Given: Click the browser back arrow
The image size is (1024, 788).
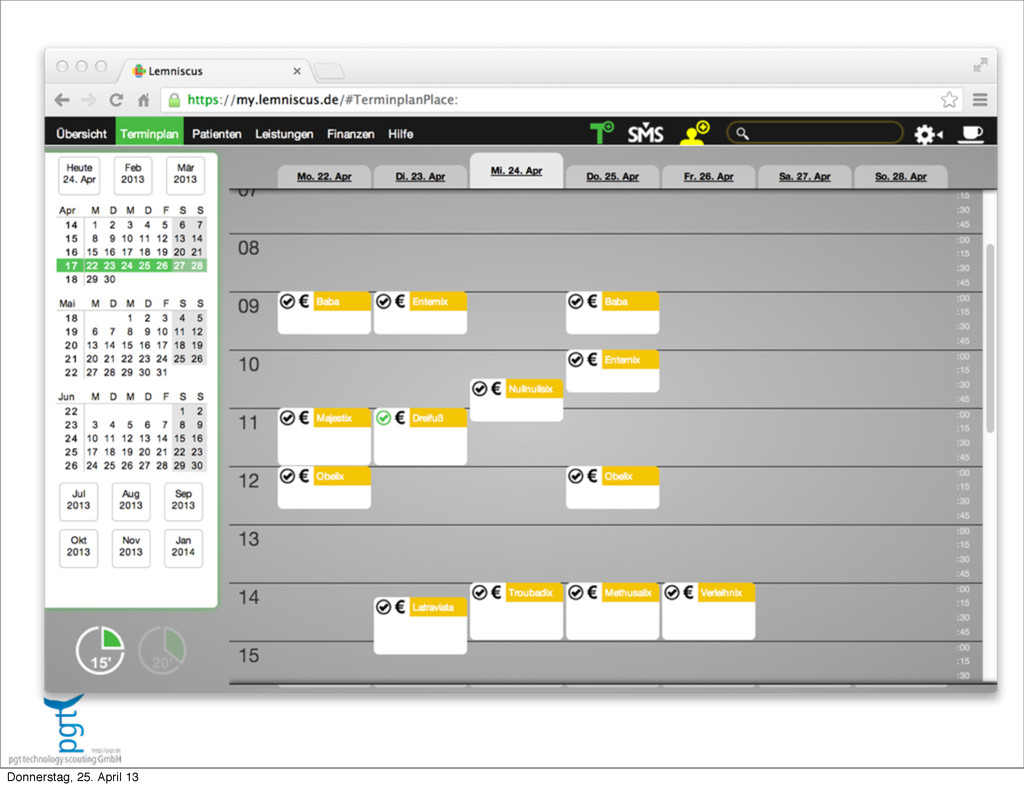Looking at the screenshot, I should point(63,100).
